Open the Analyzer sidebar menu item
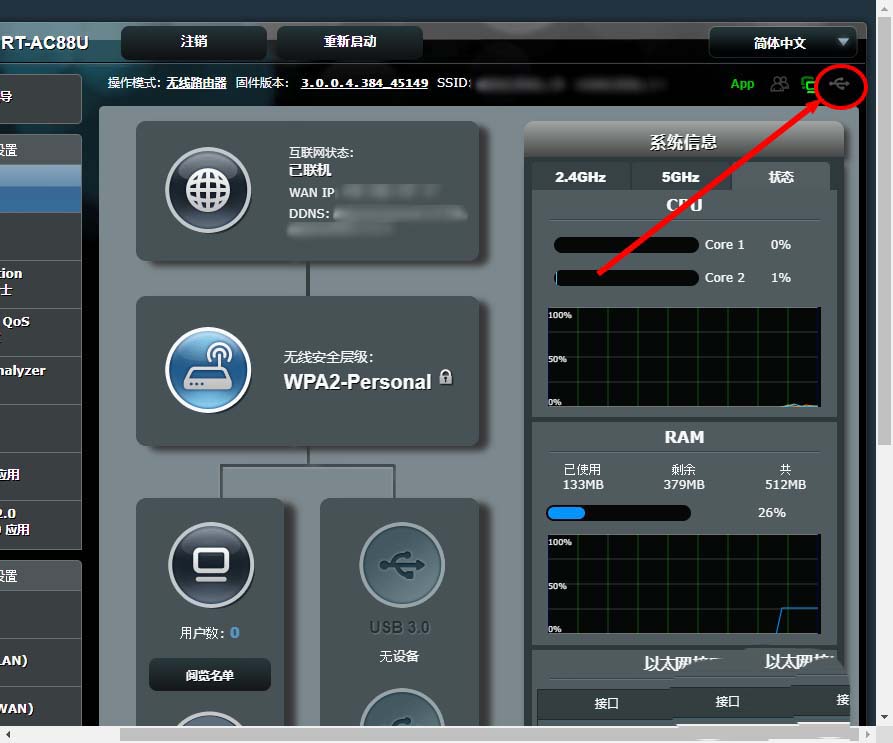 coord(40,380)
